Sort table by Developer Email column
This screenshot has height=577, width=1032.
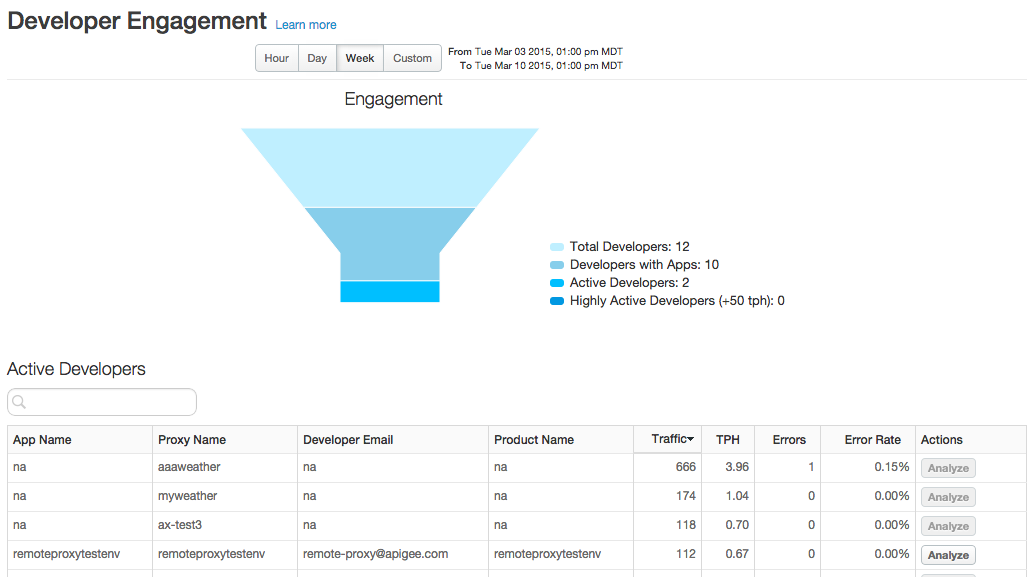coord(348,440)
